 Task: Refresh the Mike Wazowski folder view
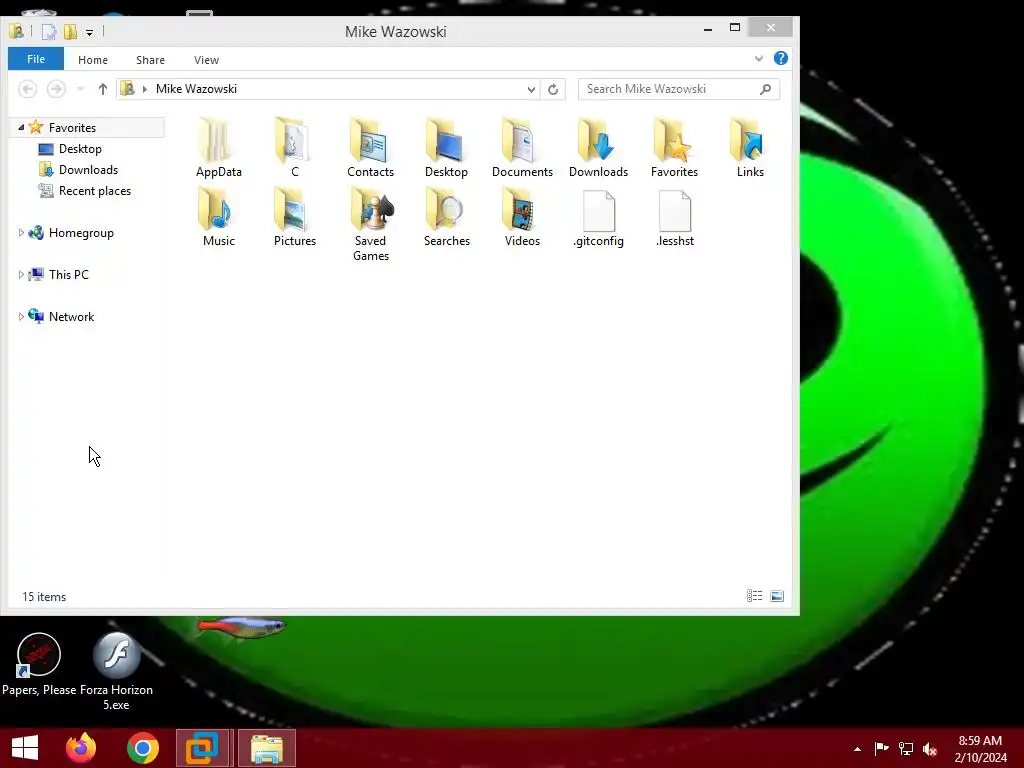(552, 89)
